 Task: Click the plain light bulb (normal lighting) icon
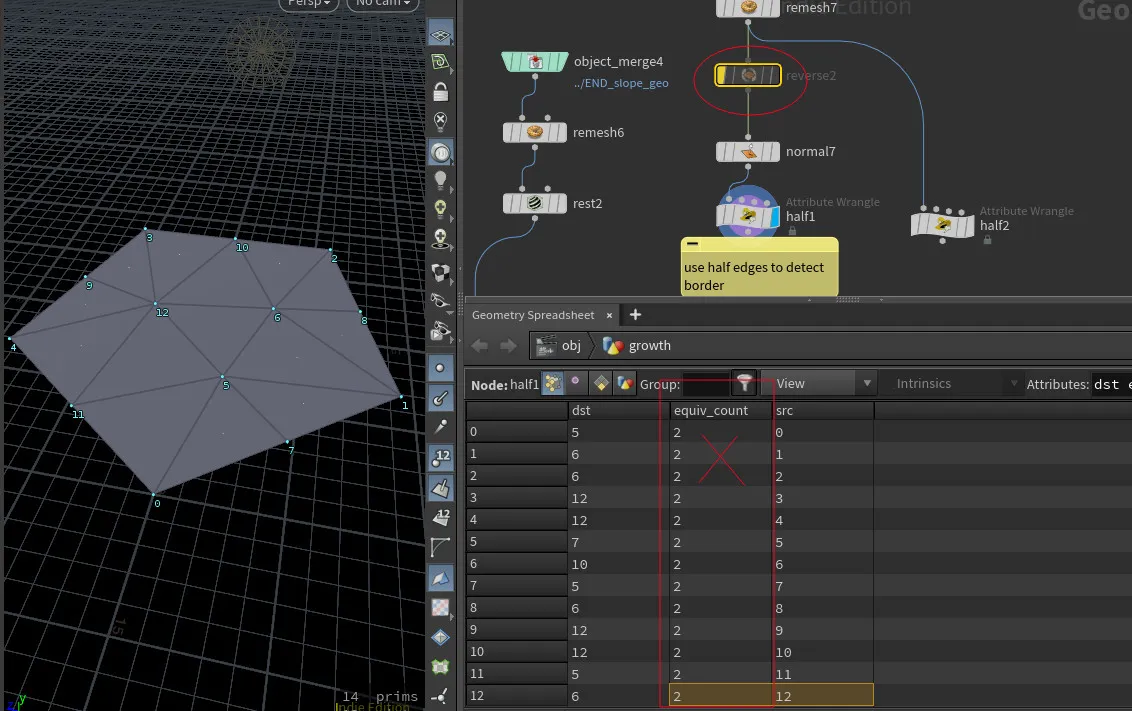pyautogui.click(x=440, y=180)
